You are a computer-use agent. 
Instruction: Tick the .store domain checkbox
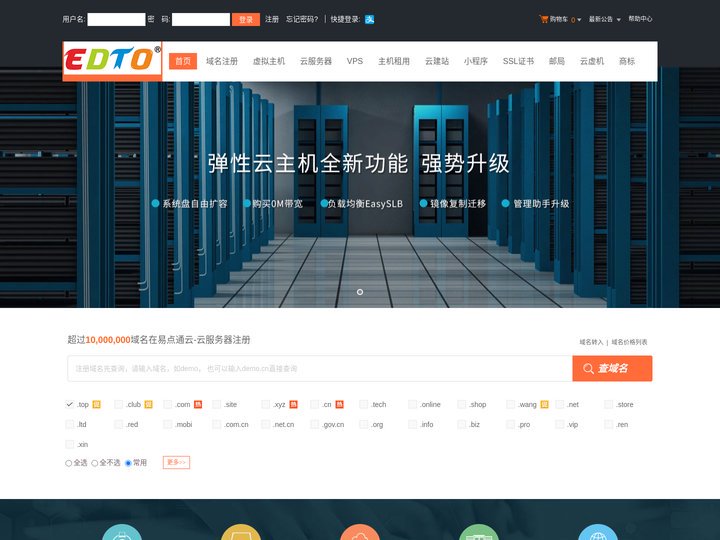coord(608,405)
